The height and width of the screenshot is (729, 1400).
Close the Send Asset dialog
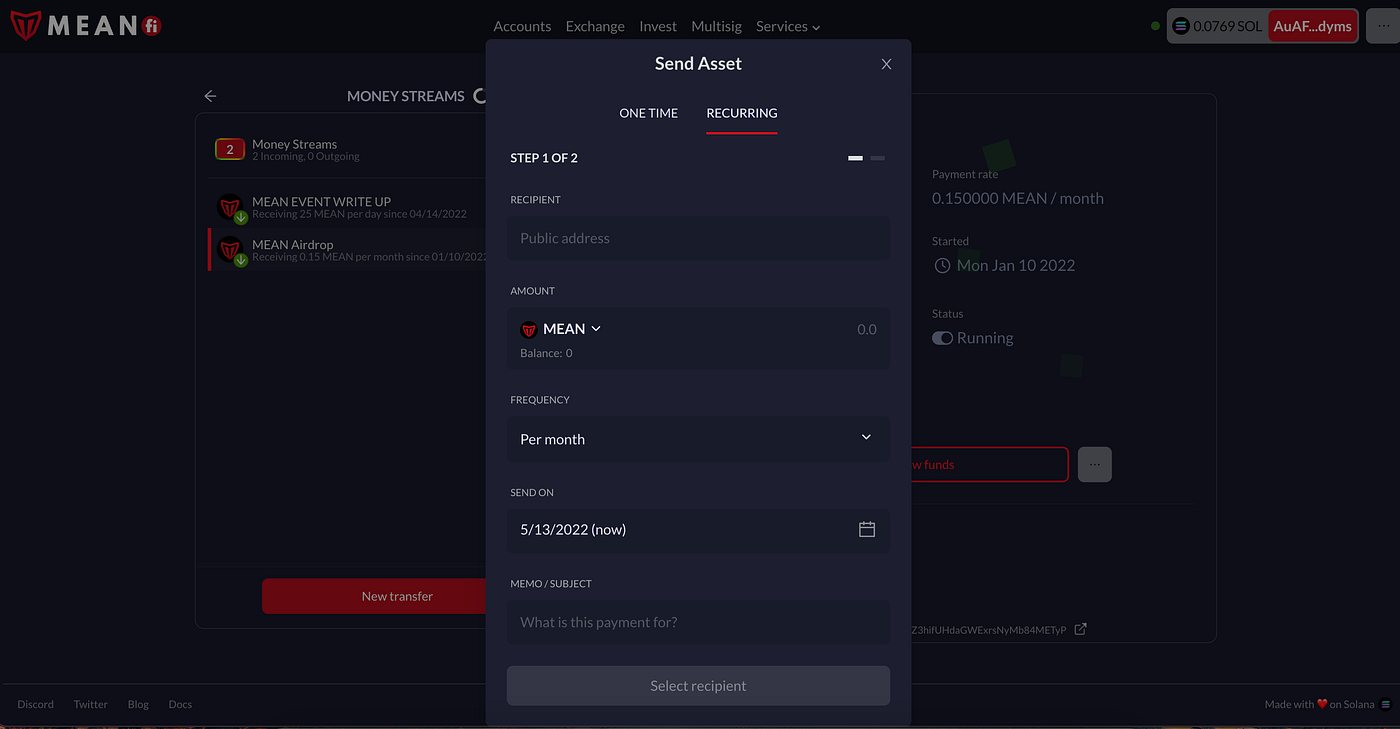coord(886,64)
